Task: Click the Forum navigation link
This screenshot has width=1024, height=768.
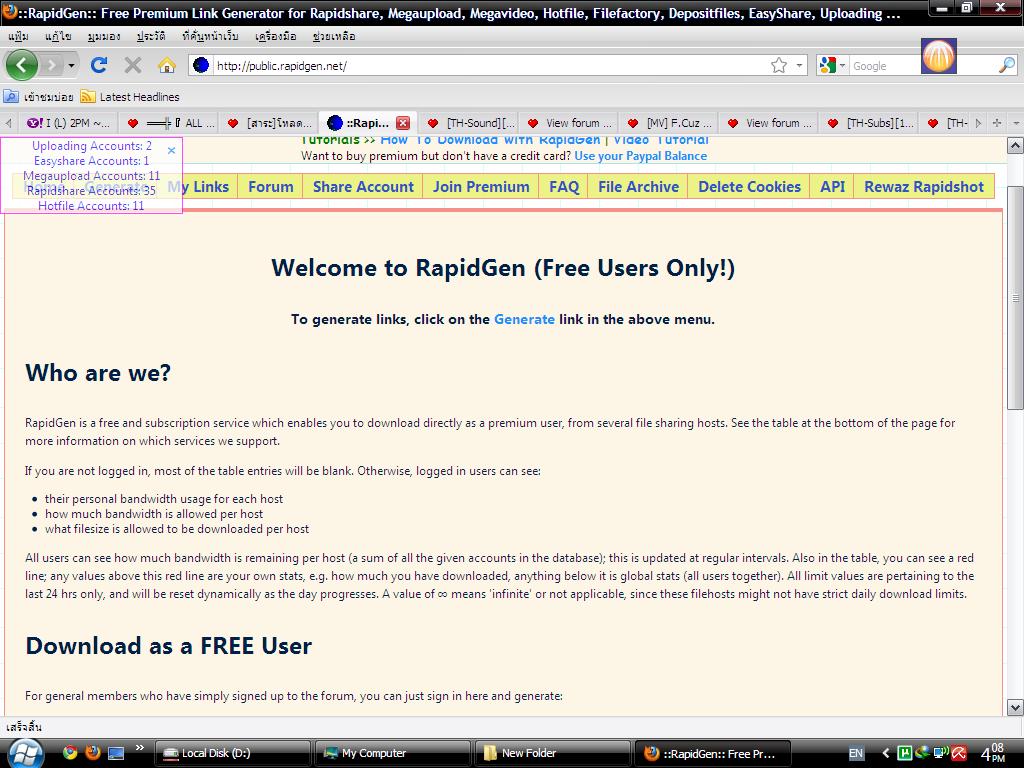Action: point(270,187)
